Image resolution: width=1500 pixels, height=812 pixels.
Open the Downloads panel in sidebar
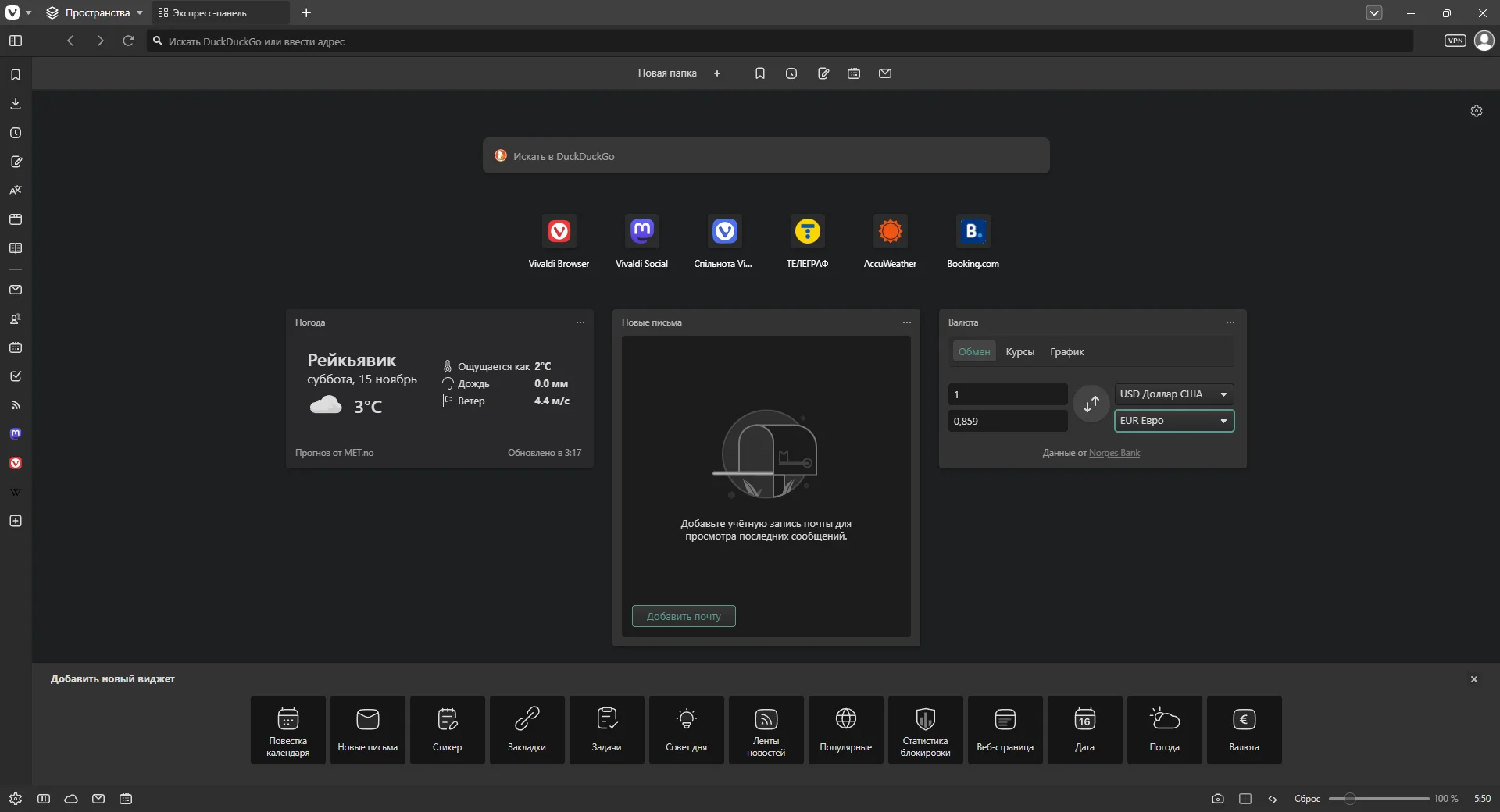coord(16,104)
